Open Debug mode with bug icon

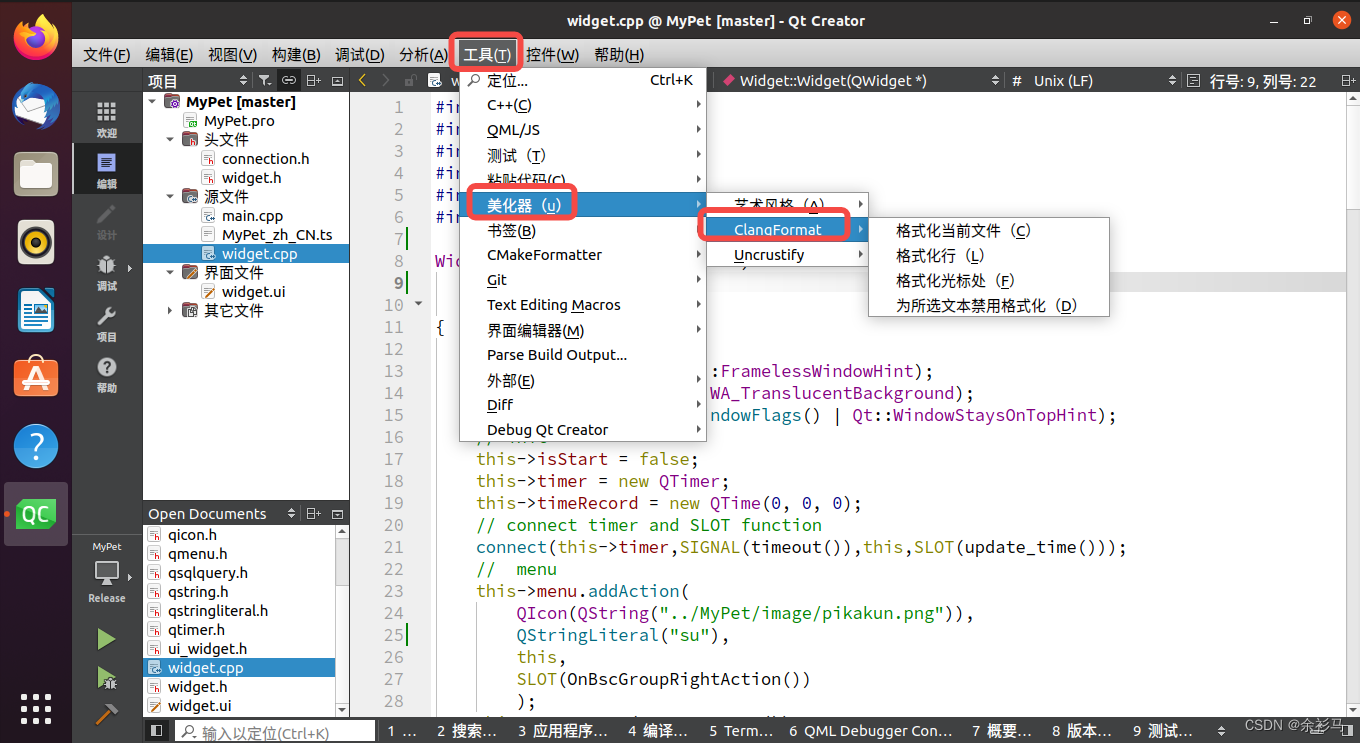[x=106, y=272]
